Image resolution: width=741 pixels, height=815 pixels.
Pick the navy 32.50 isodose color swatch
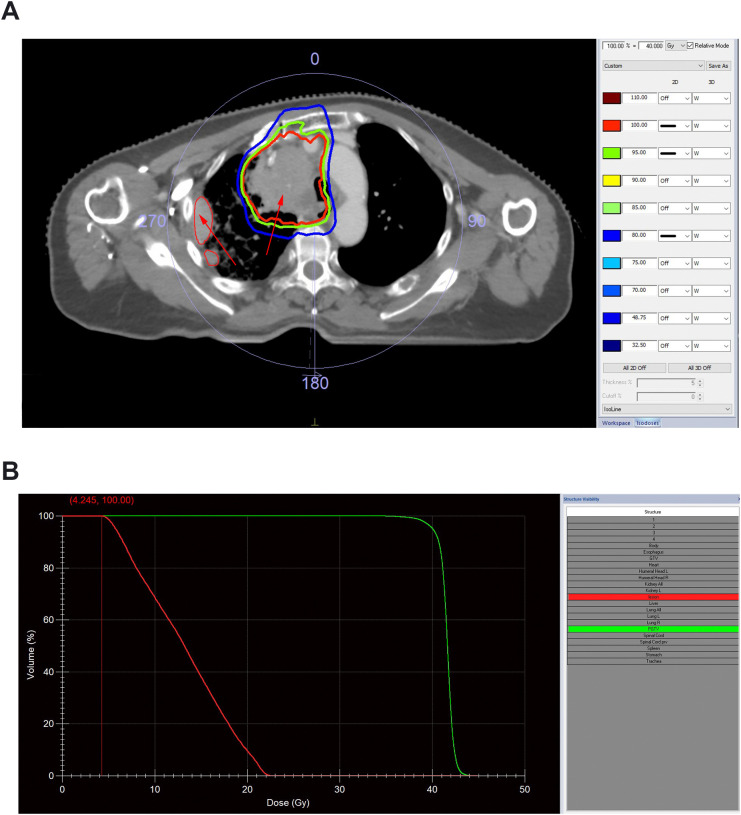[612, 346]
